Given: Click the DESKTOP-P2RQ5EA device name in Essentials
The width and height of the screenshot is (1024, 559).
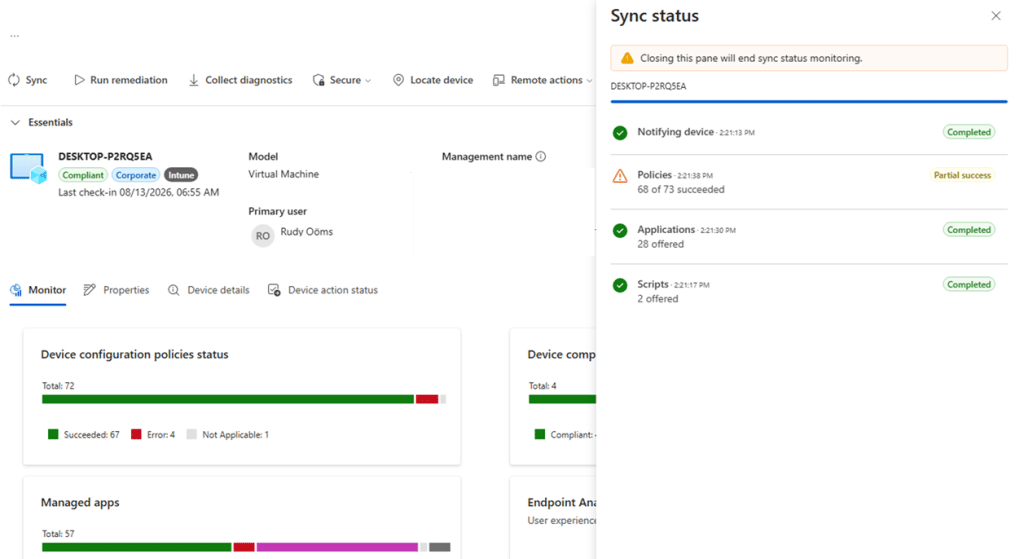Looking at the screenshot, I should 105,156.
